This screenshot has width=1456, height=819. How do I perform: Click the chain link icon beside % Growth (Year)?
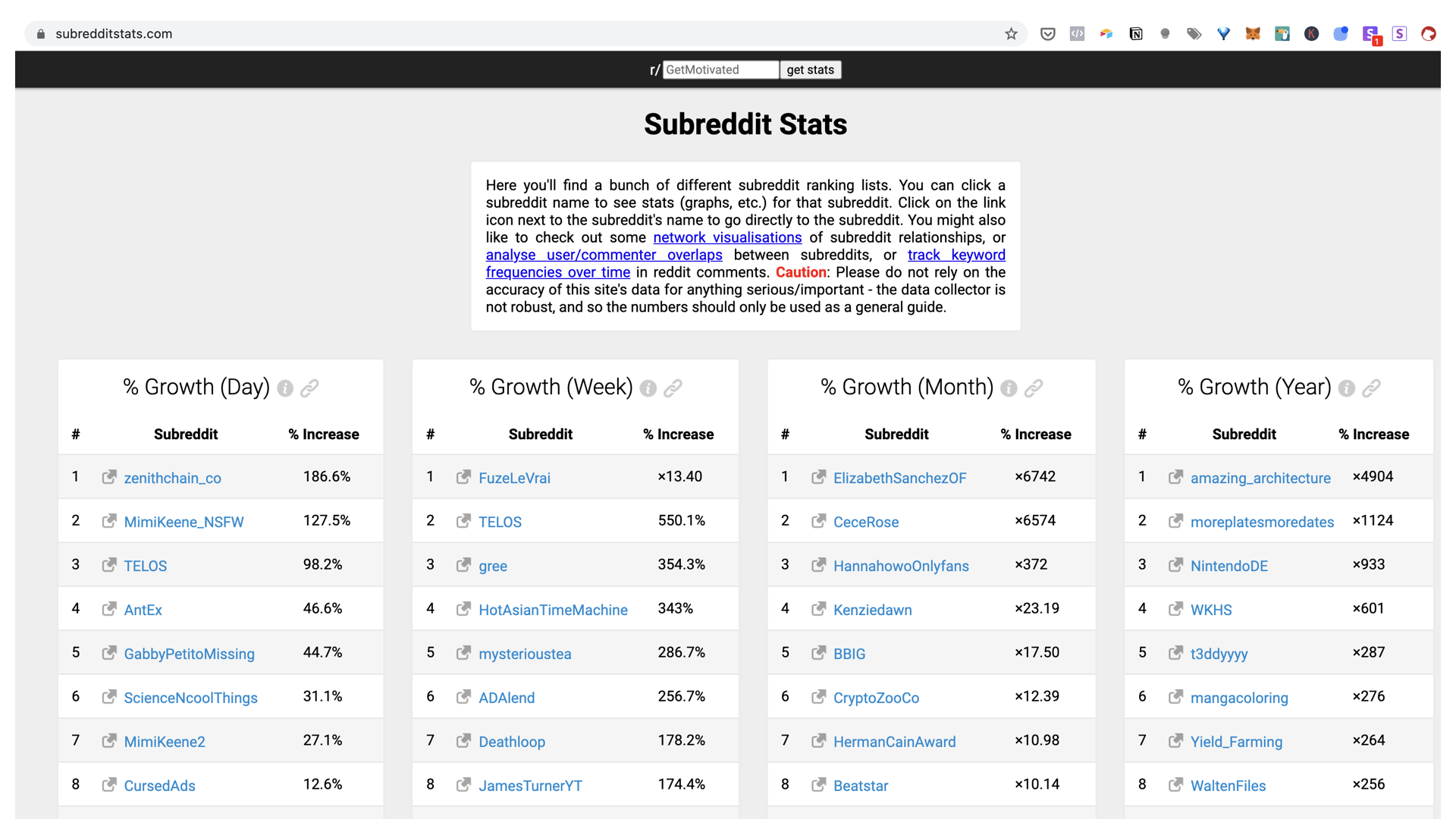pos(1371,388)
